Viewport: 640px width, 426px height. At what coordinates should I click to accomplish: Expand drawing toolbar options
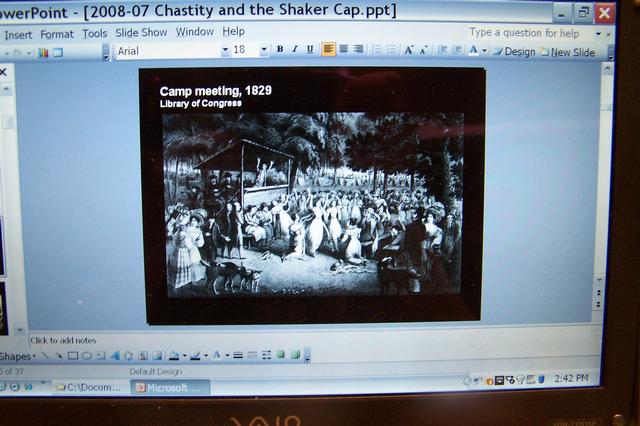click(307, 356)
